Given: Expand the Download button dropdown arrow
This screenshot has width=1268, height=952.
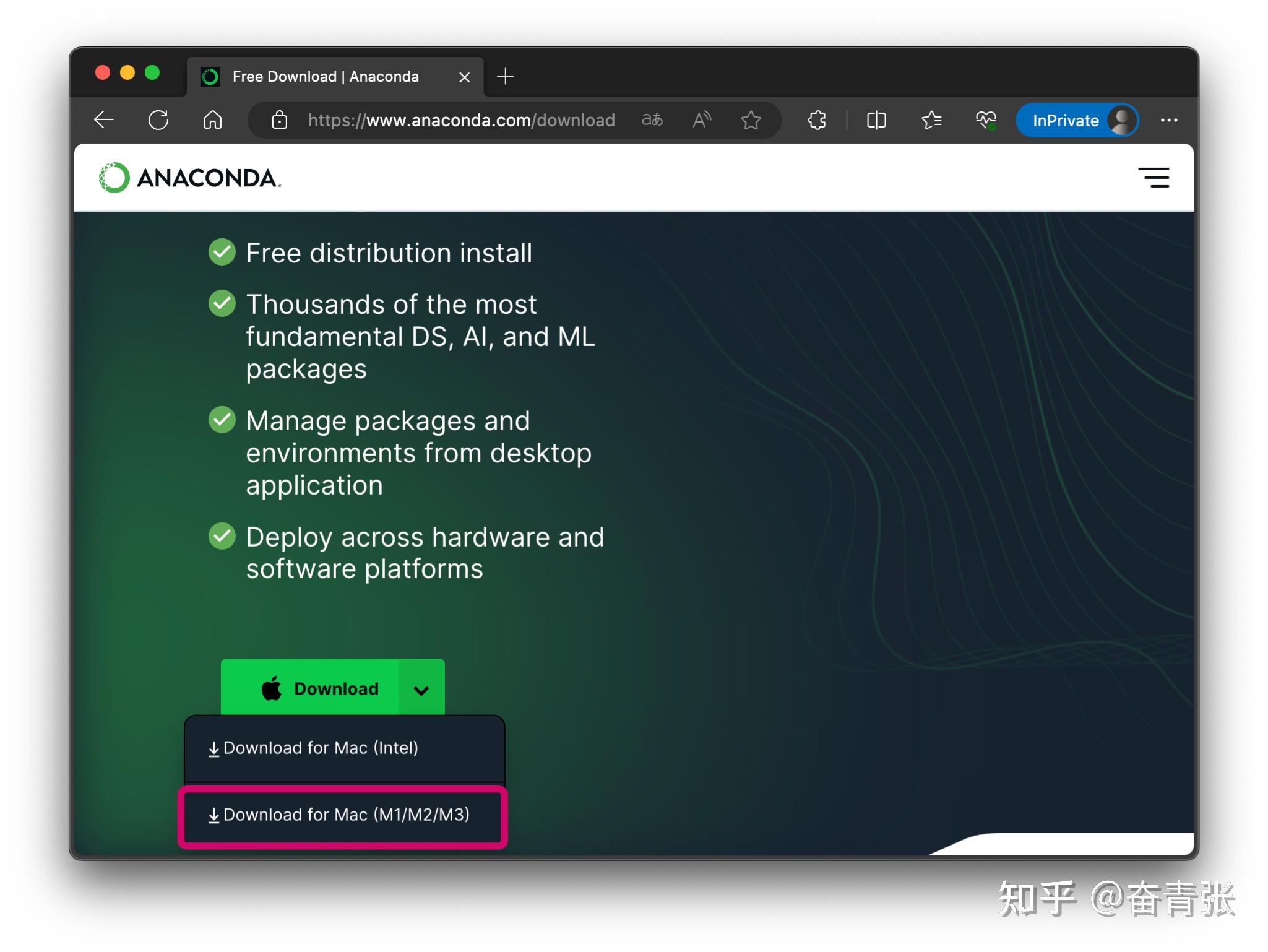Looking at the screenshot, I should click(x=421, y=690).
